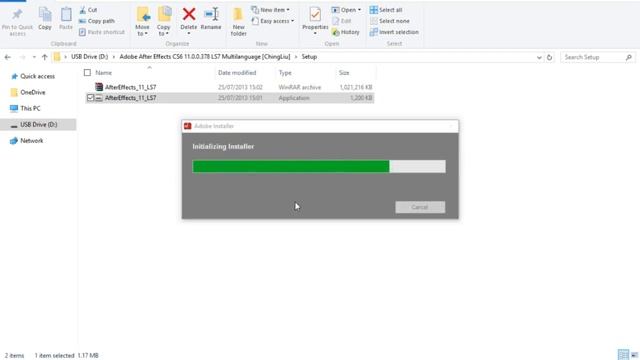Screen dimensions: 640x360
Task: Click the red Delete icon
Action: (x=189, y=14)
